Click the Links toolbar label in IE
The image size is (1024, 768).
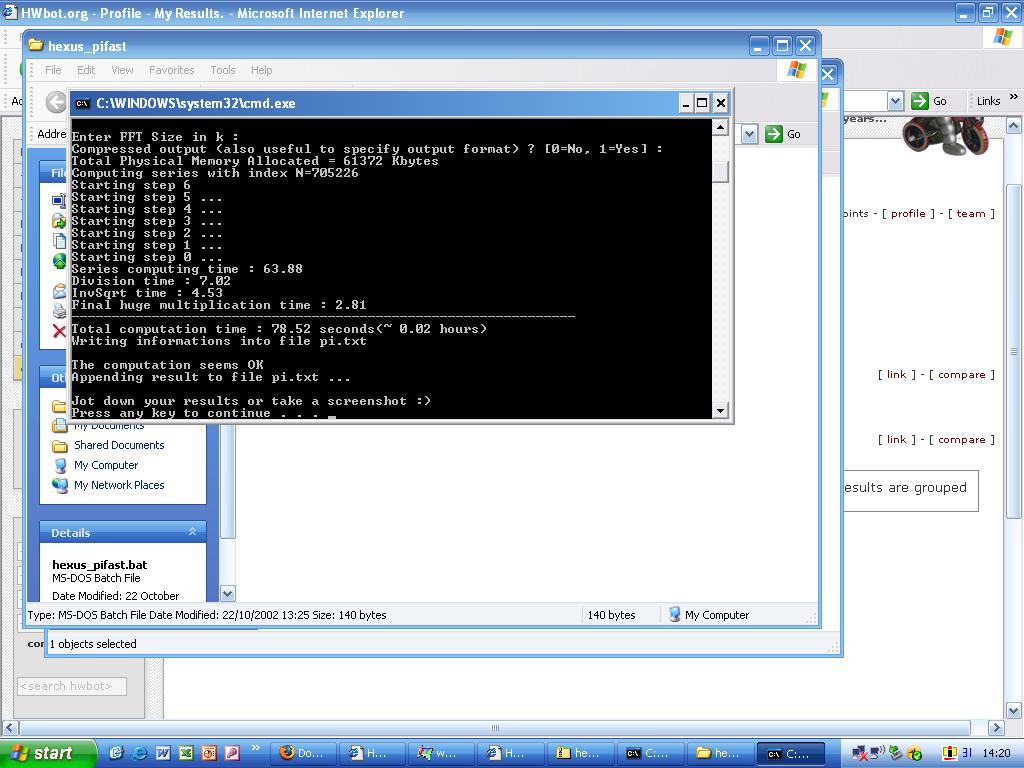[988, 101]
